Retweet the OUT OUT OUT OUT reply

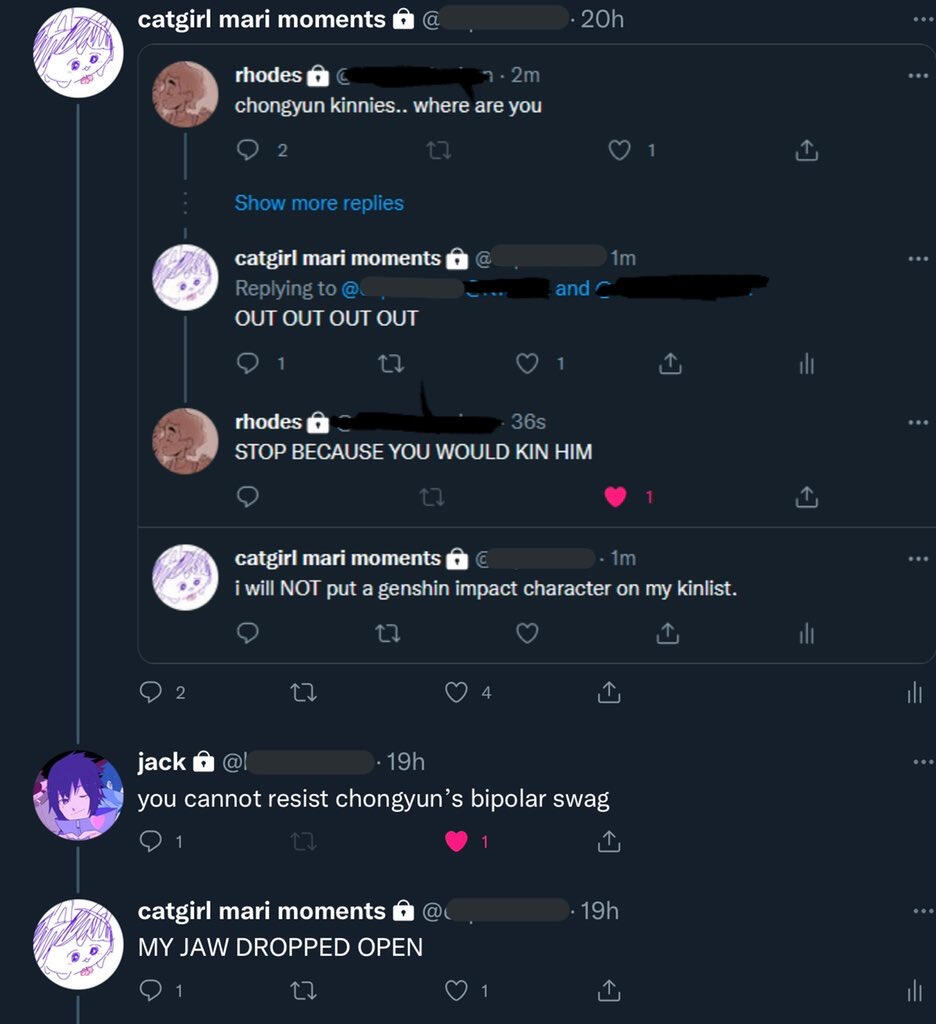391,364
